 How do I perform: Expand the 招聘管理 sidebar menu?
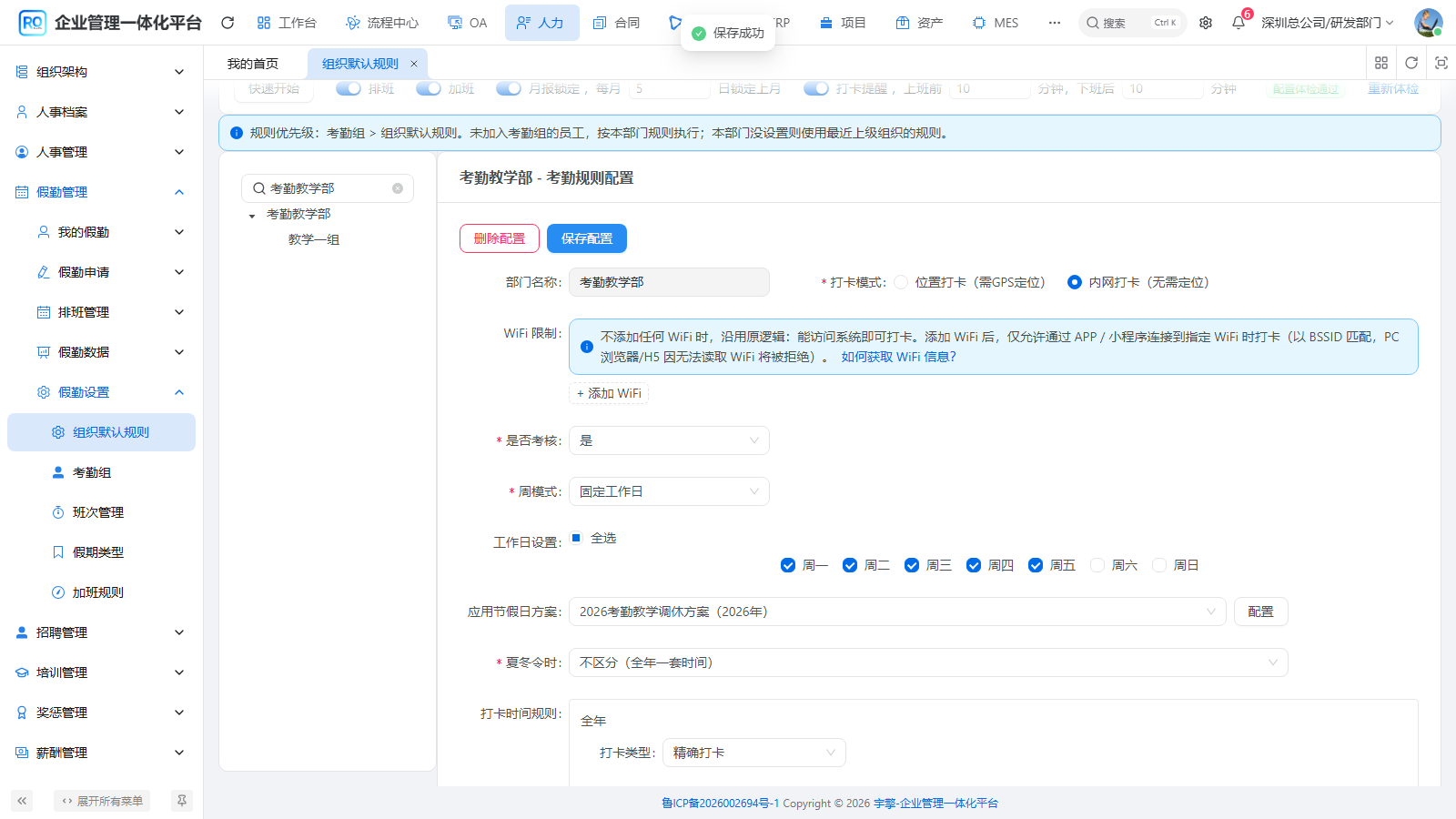click(102, 632)
